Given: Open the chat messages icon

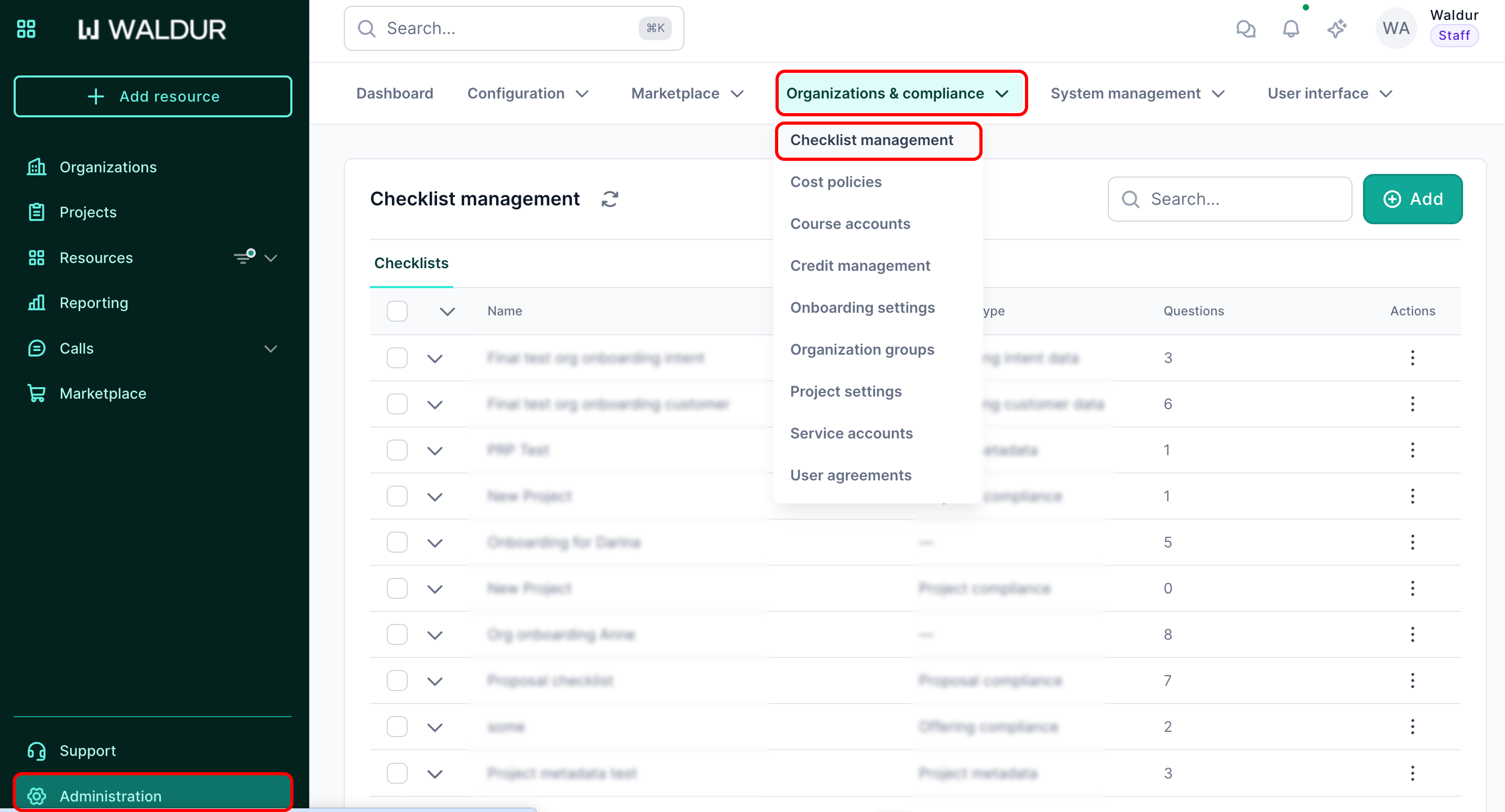Looking at the screenshot, I should (x=1246, y=29).
